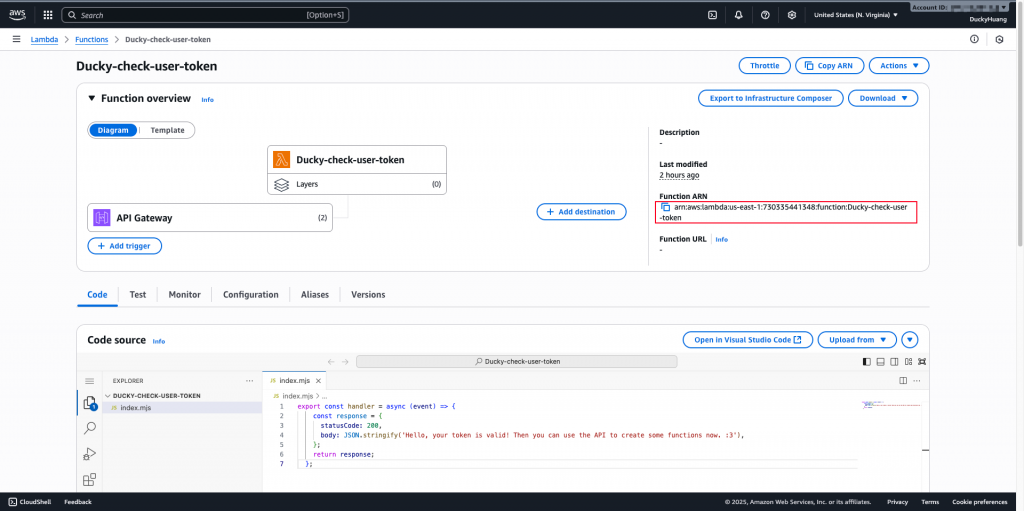
Task: Switch to the Code tab
Action: [x=97, y=295]
